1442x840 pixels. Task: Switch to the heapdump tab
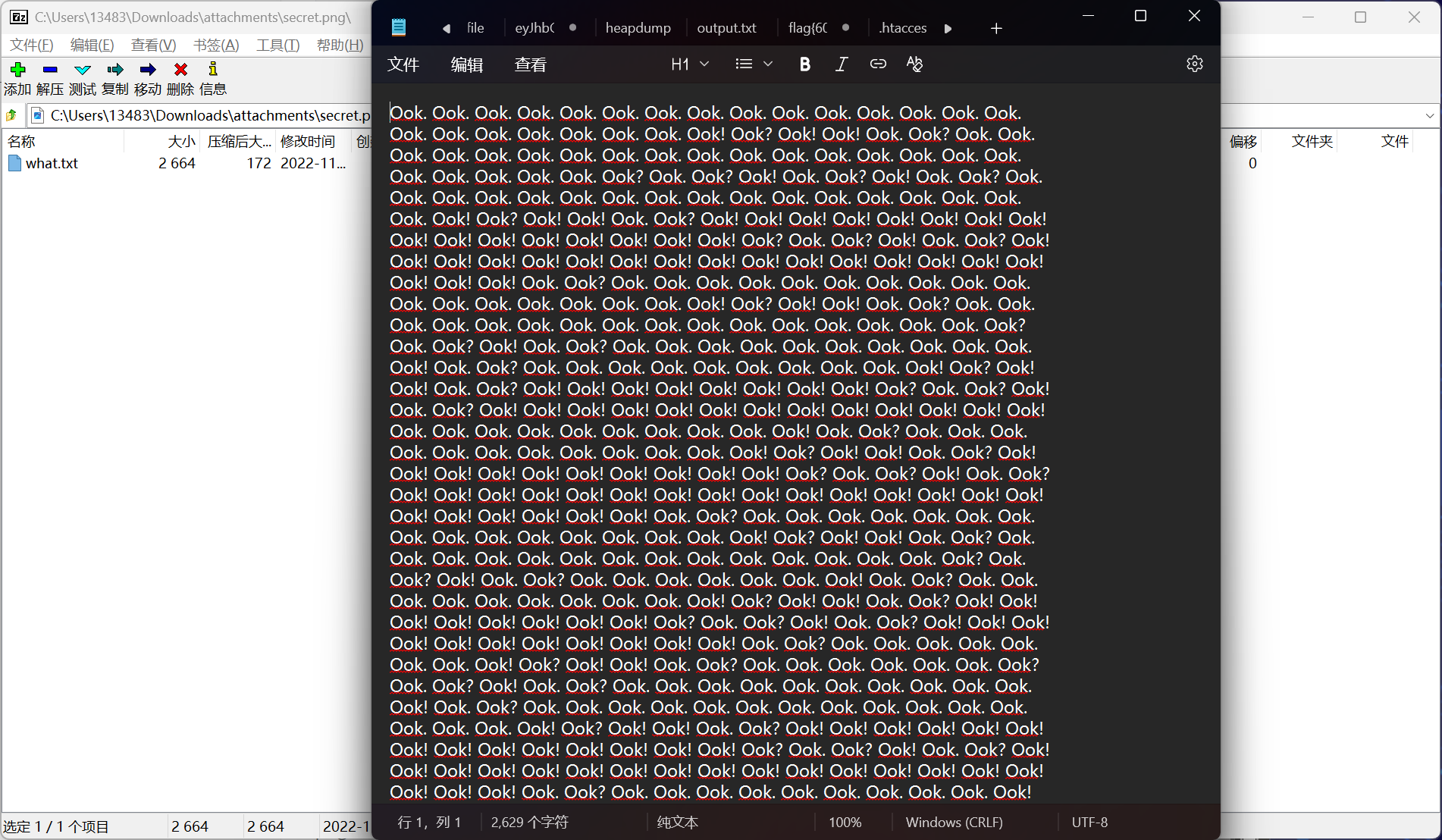click(638, 28)
